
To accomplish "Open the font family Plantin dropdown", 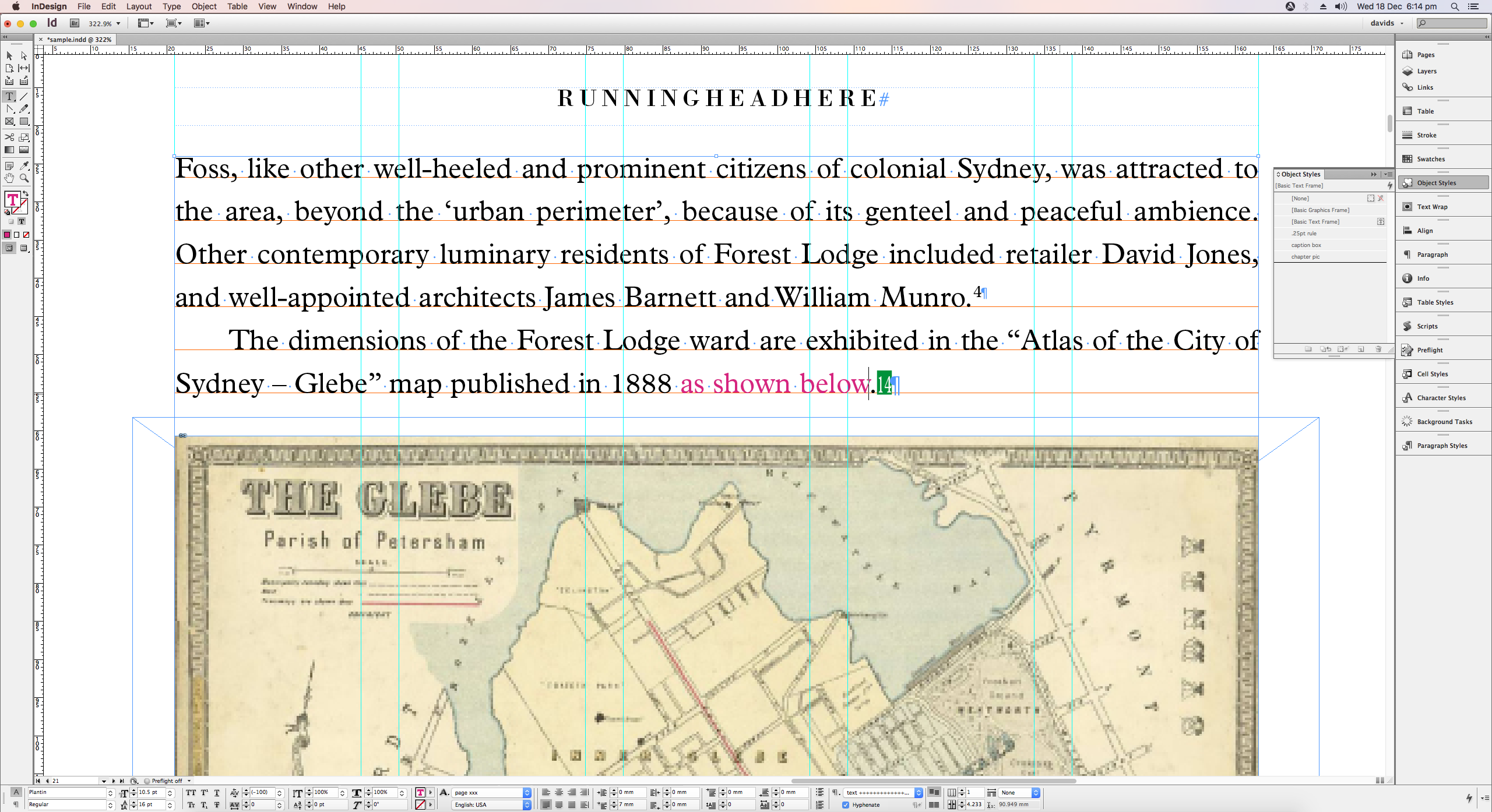I will coord(110,793).
